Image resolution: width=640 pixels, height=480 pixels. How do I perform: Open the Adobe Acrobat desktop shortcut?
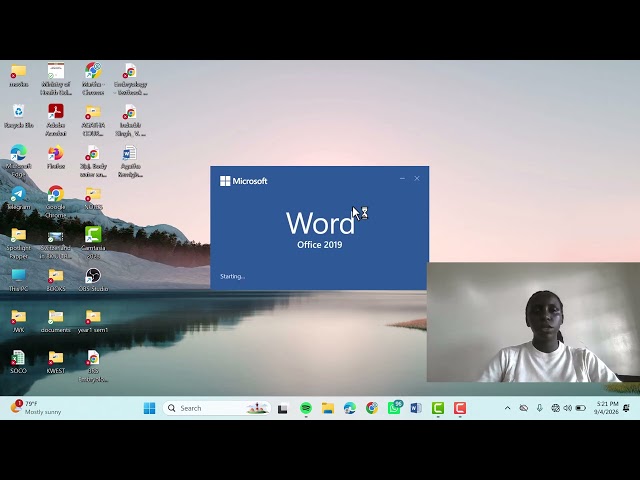(x=56, y=120)
